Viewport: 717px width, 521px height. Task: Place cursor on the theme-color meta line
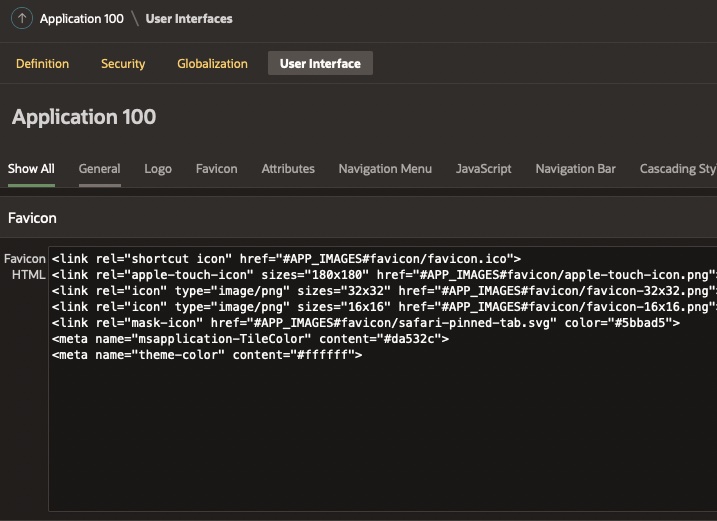(x=206, y=355)
